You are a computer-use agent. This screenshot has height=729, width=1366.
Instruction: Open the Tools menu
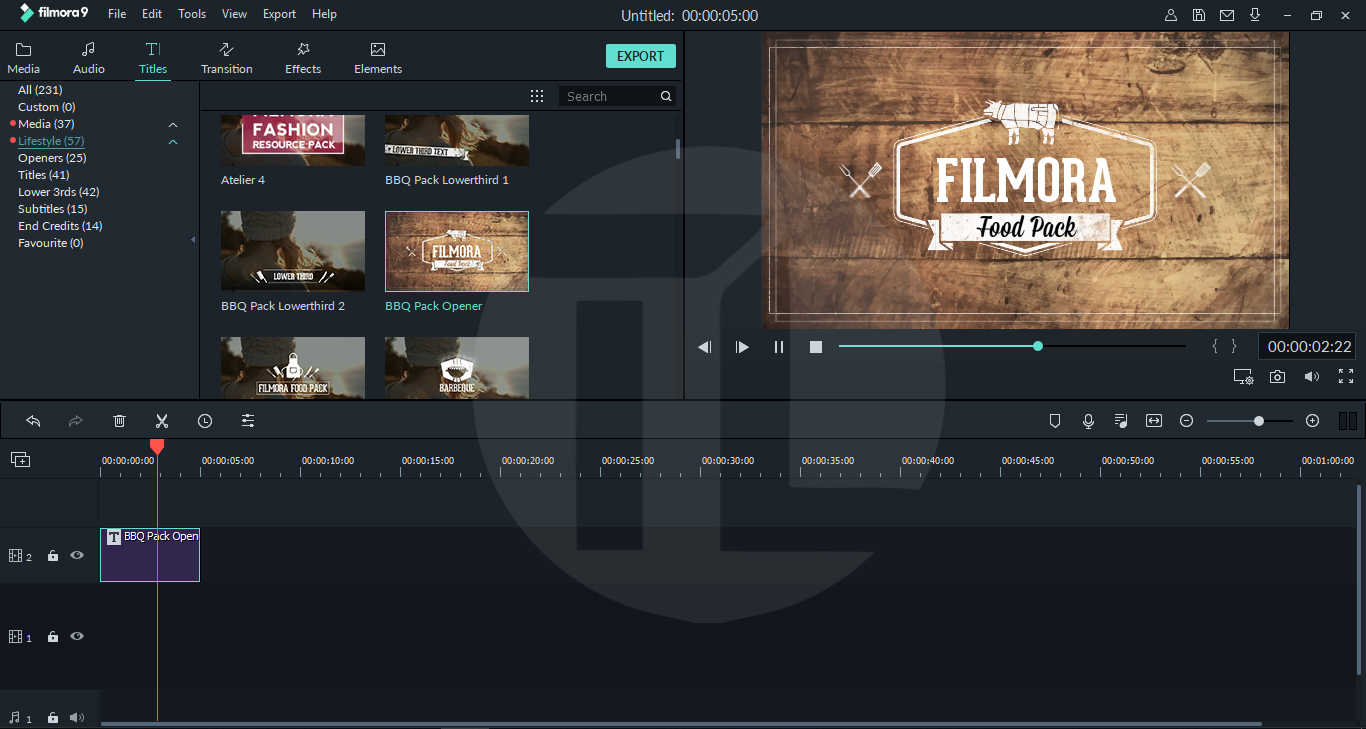(x=192, y=14)
